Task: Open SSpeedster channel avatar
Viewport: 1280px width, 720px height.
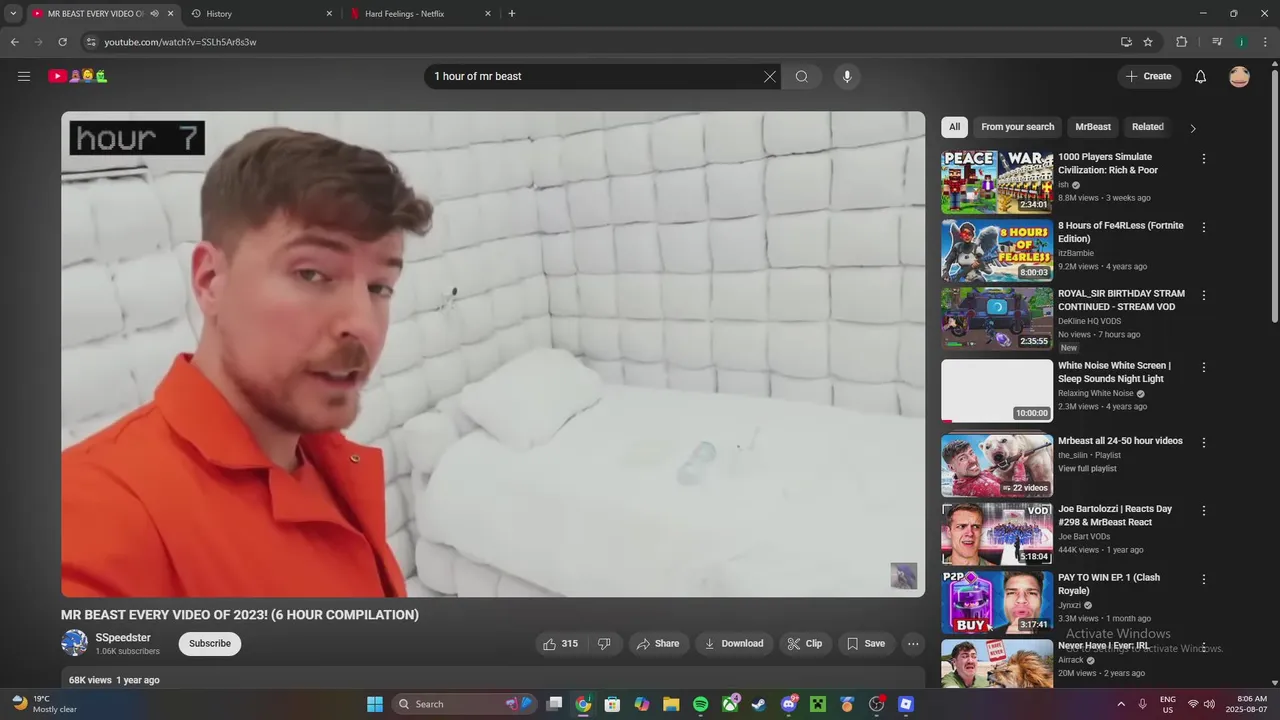Action: 74,643
